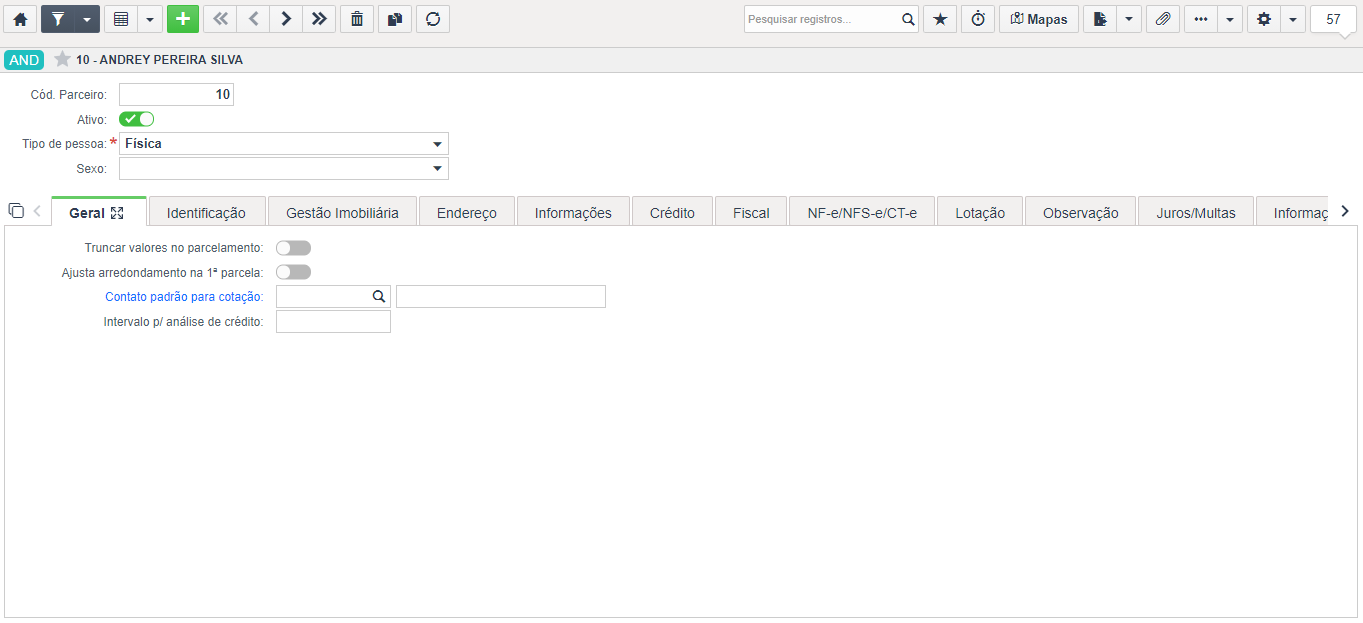1363x623 pixels.
Task: Open the stopwatch timer icon
Action: pyautogui.click(x=978, y=19)
